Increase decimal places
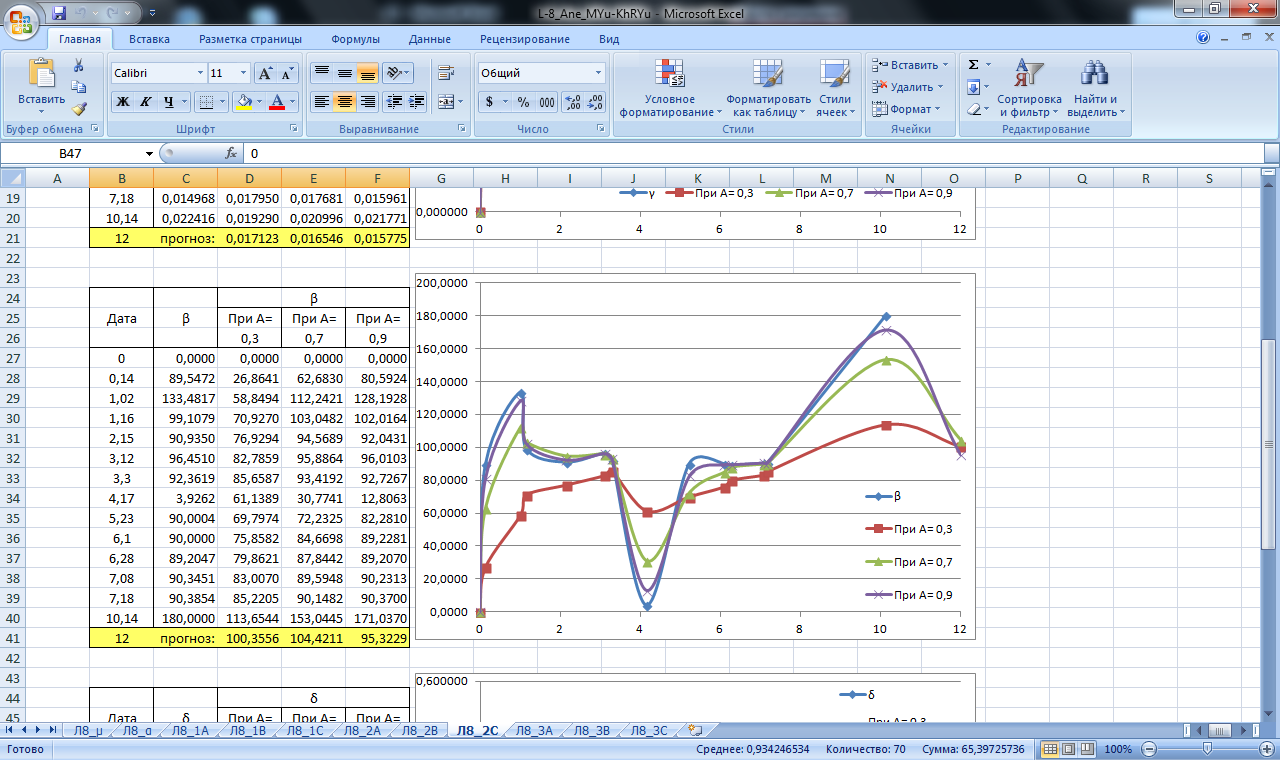Image resolution: width=1280 pixels, height=760 pixels. pos(573,101)
